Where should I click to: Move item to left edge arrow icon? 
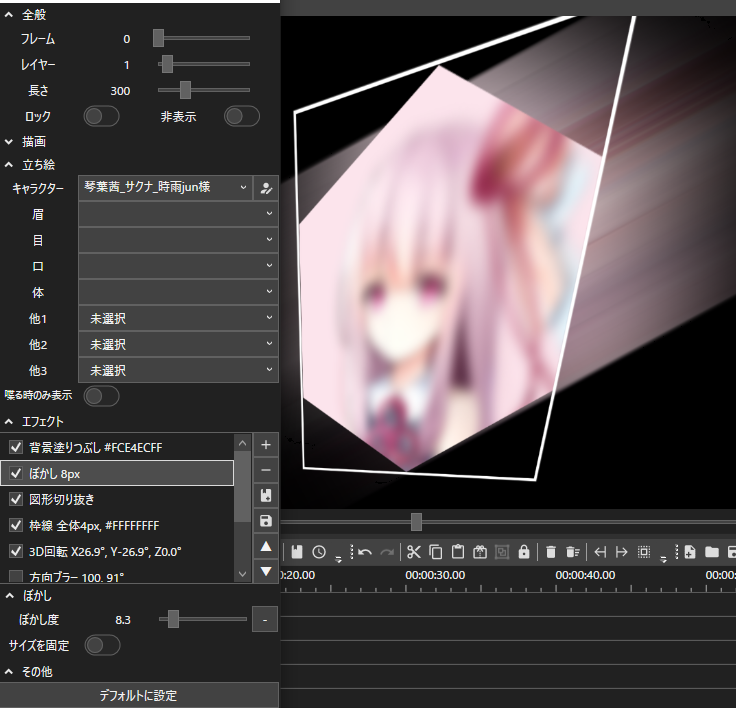600,552
